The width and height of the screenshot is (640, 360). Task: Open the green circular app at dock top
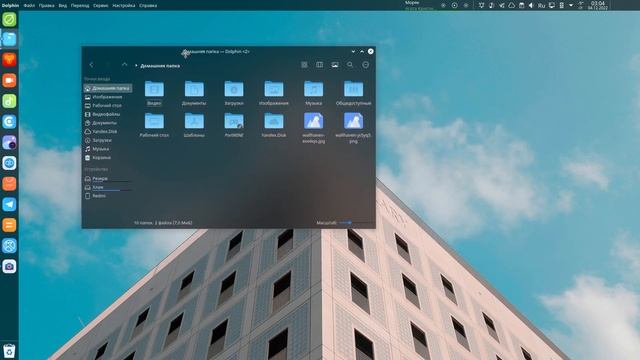(9, 19)
